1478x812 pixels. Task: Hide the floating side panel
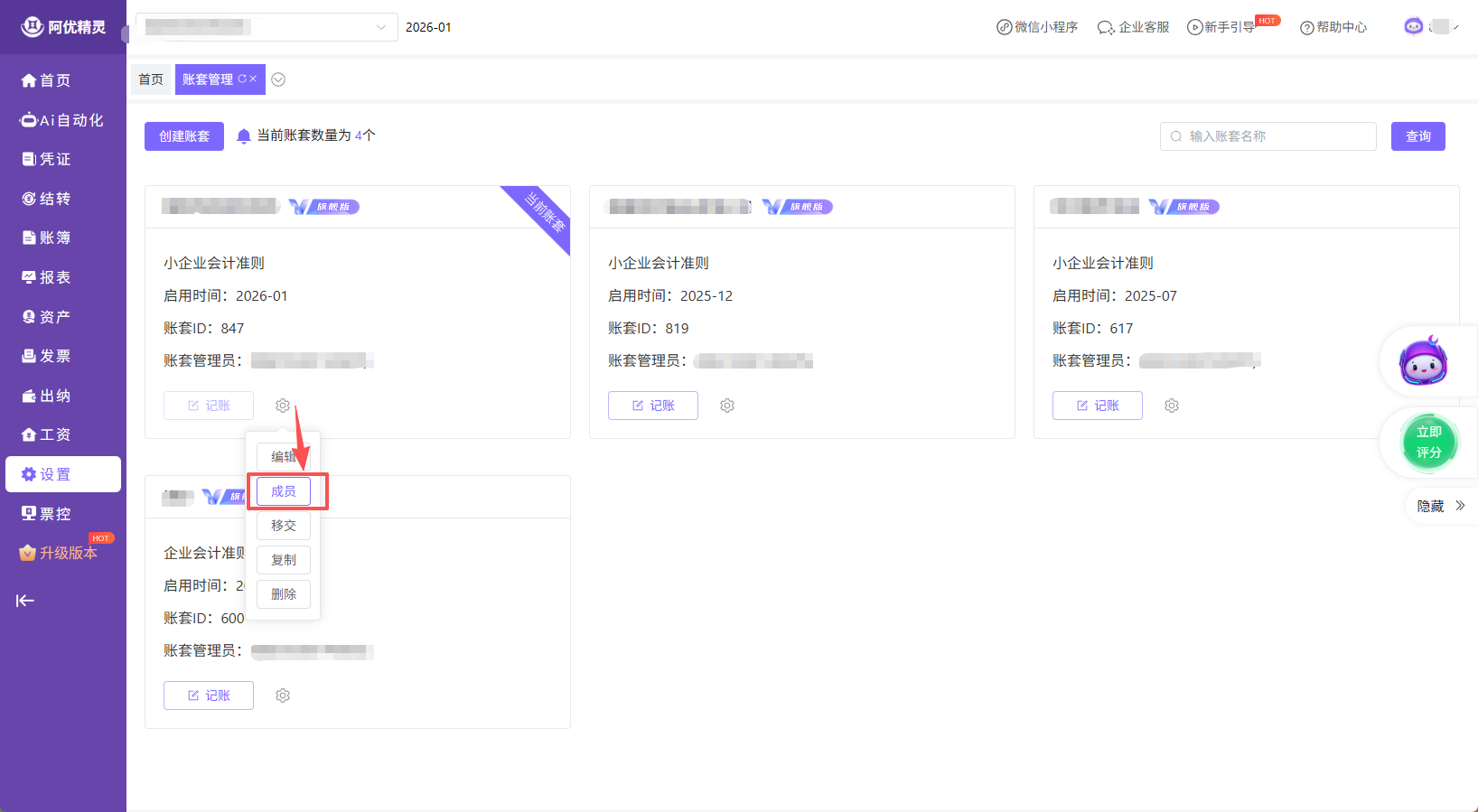click(1441, 506)
